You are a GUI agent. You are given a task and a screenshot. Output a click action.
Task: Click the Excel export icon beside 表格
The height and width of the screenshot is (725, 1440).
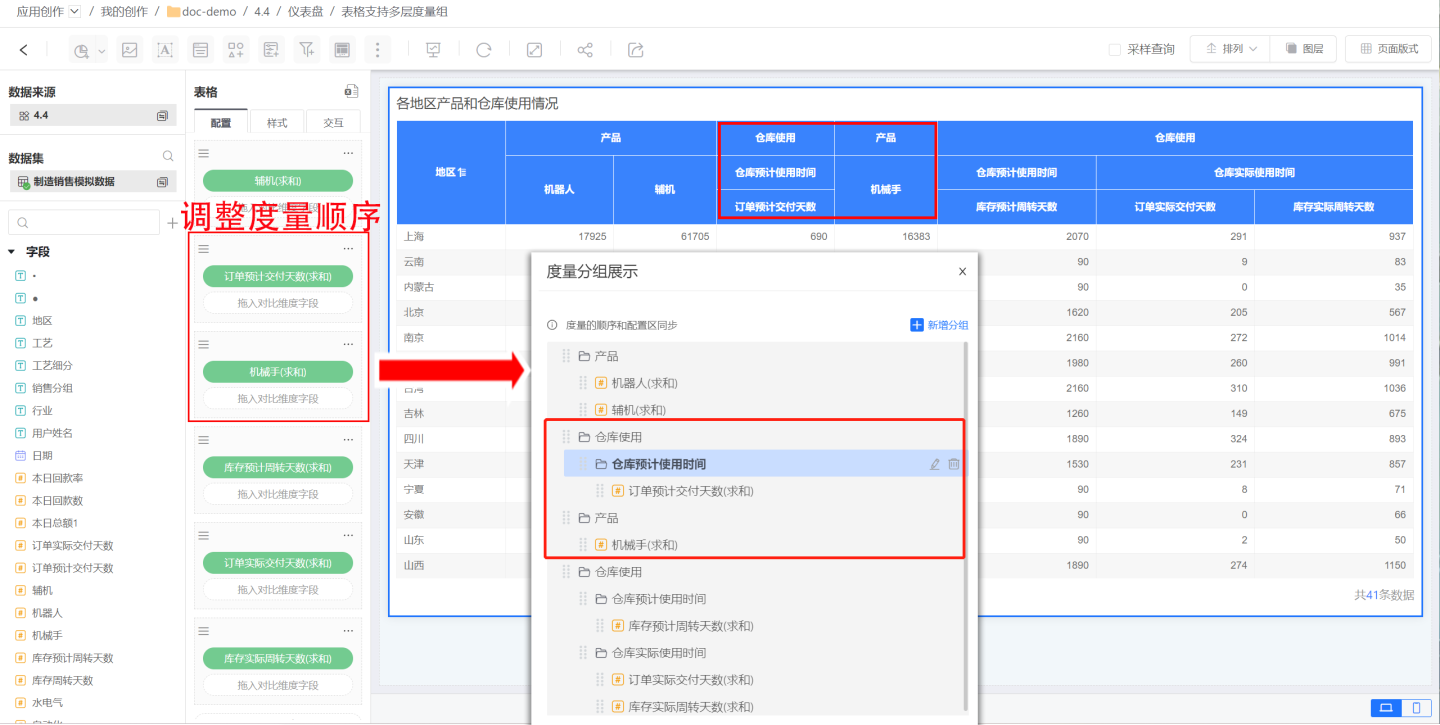350,91
